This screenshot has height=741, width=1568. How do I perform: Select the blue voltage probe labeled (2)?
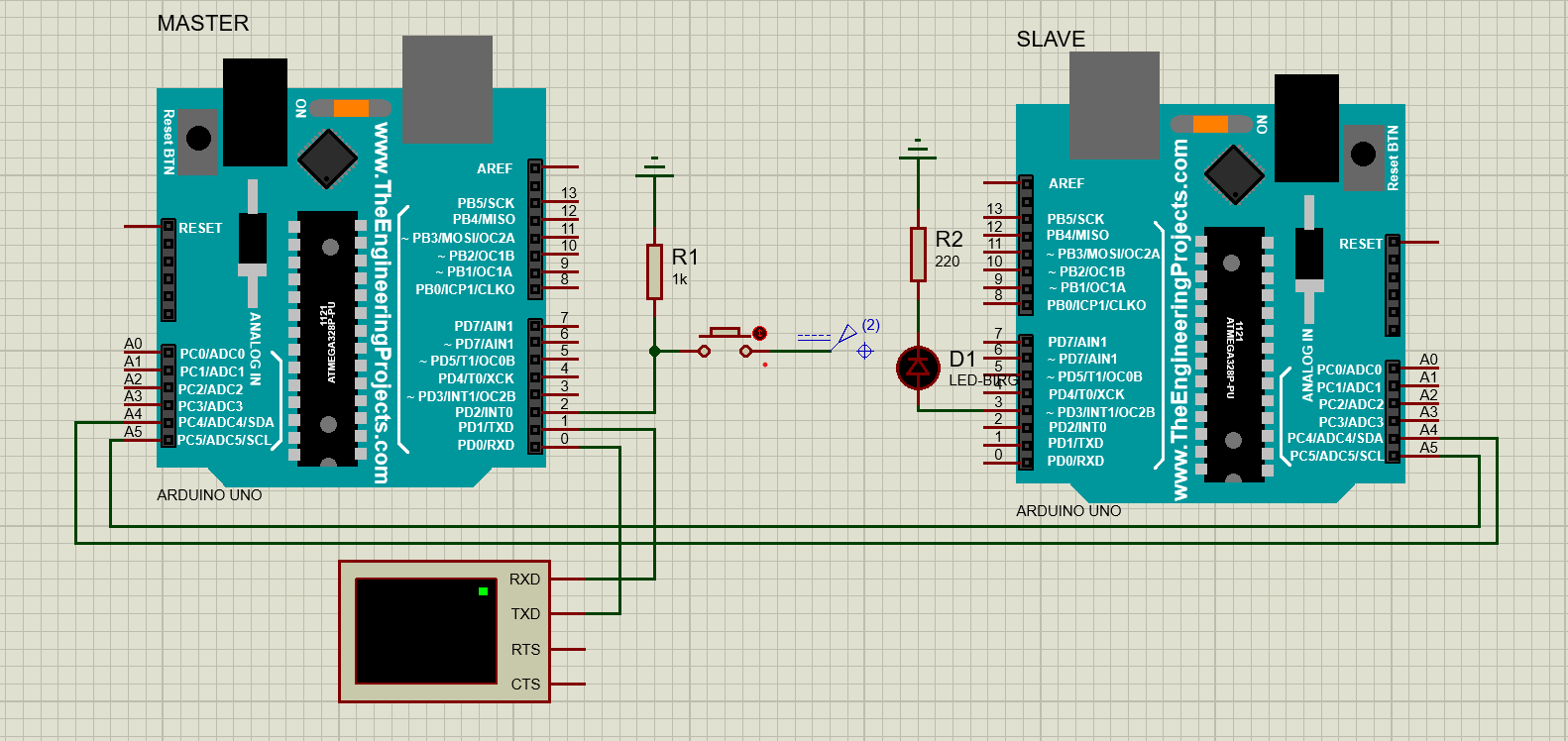845,336
